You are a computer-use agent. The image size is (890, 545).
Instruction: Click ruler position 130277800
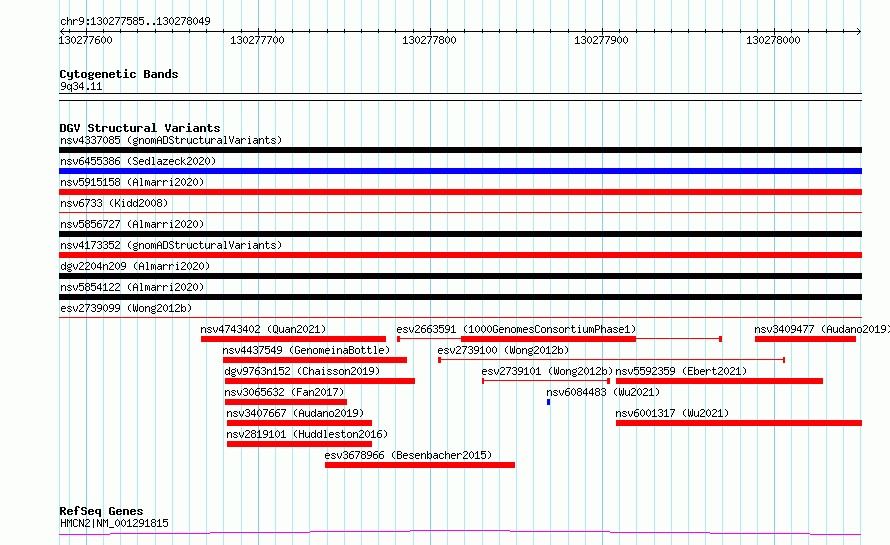[x=429, y=40]
